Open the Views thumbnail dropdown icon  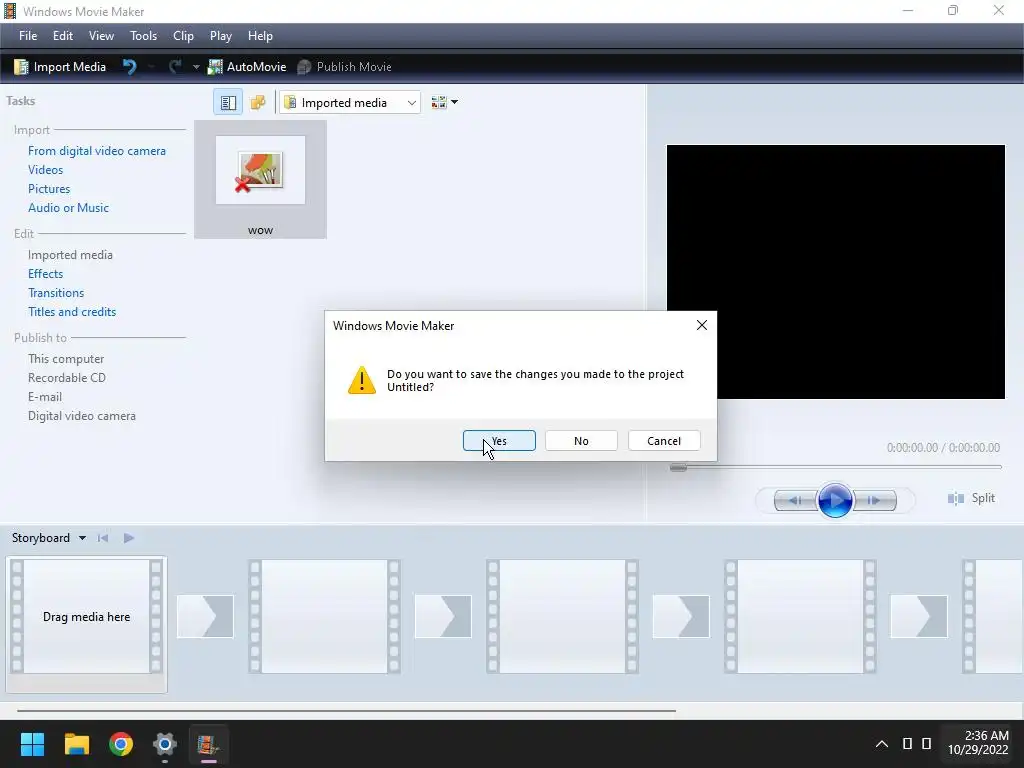pos(444,102)
